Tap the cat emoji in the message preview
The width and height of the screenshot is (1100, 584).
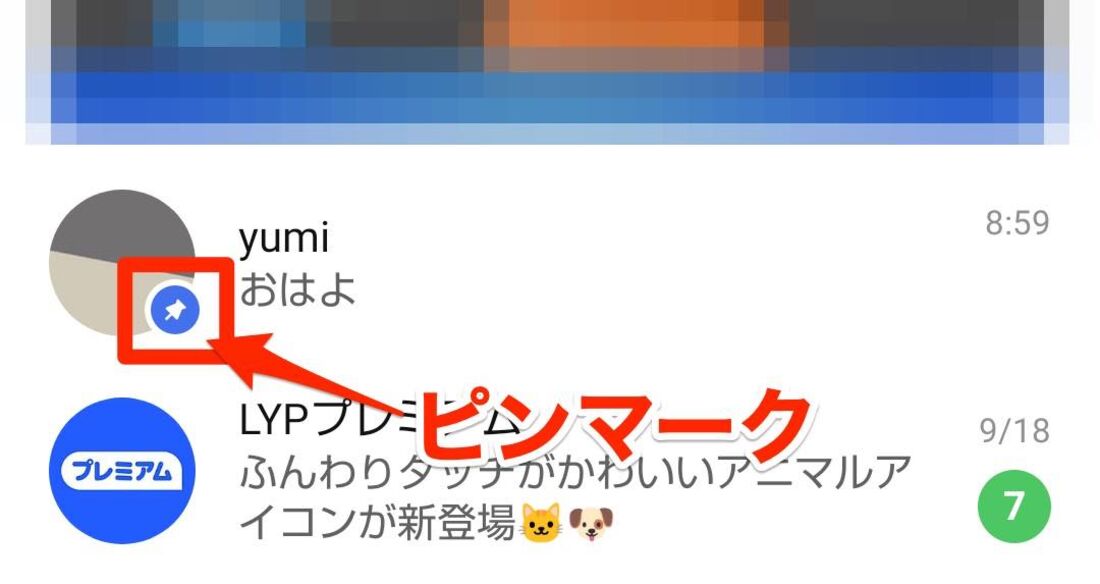click(542, 523)
